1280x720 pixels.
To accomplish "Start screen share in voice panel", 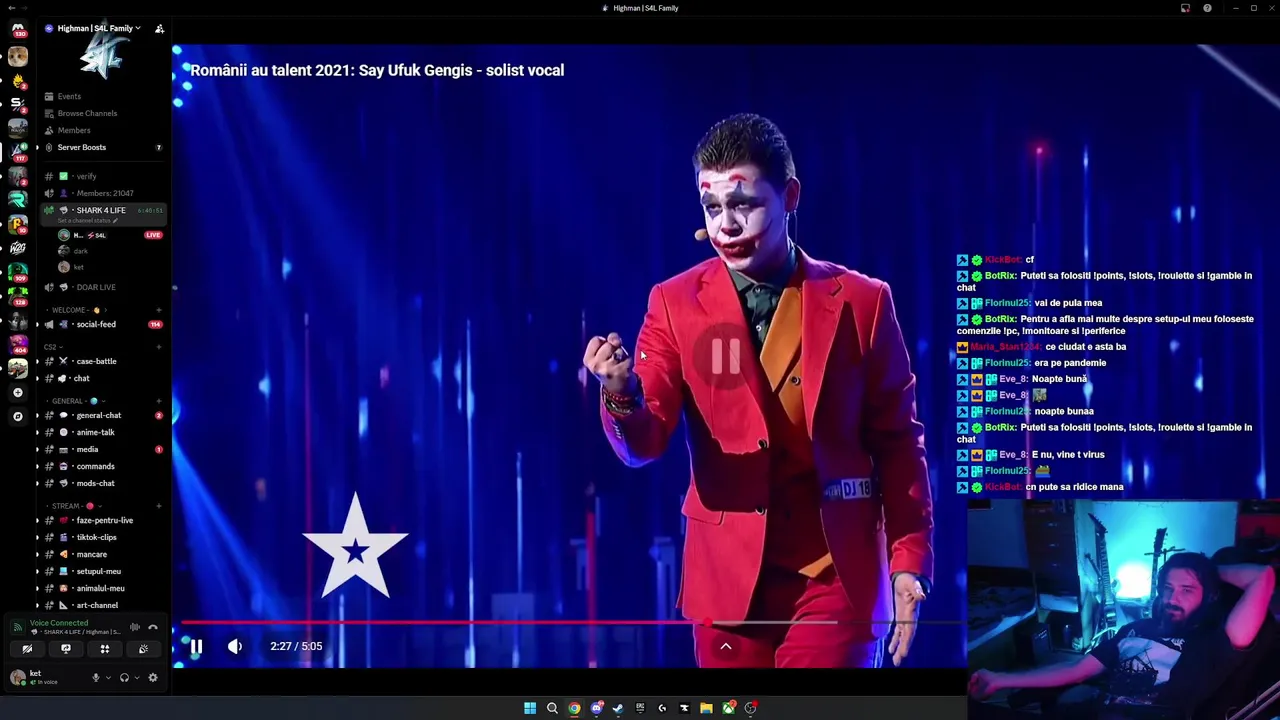I will [x=66, y=649].
